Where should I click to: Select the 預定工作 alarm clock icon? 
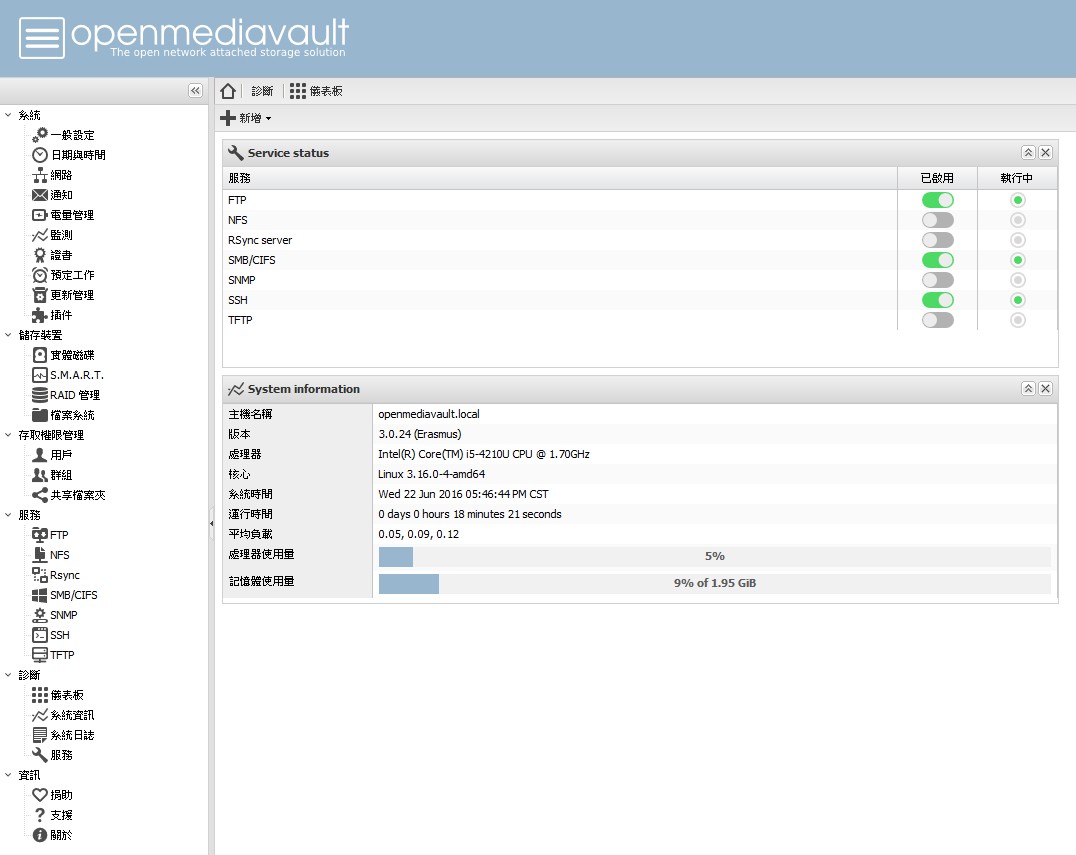(x=40, y=275)
